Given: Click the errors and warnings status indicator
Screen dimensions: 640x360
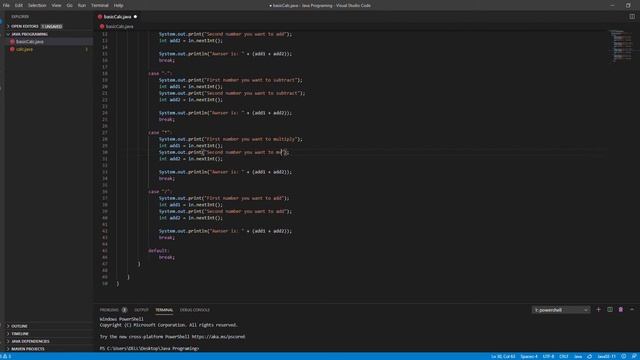Looking at the screenshot, I should tap(6, 356).
